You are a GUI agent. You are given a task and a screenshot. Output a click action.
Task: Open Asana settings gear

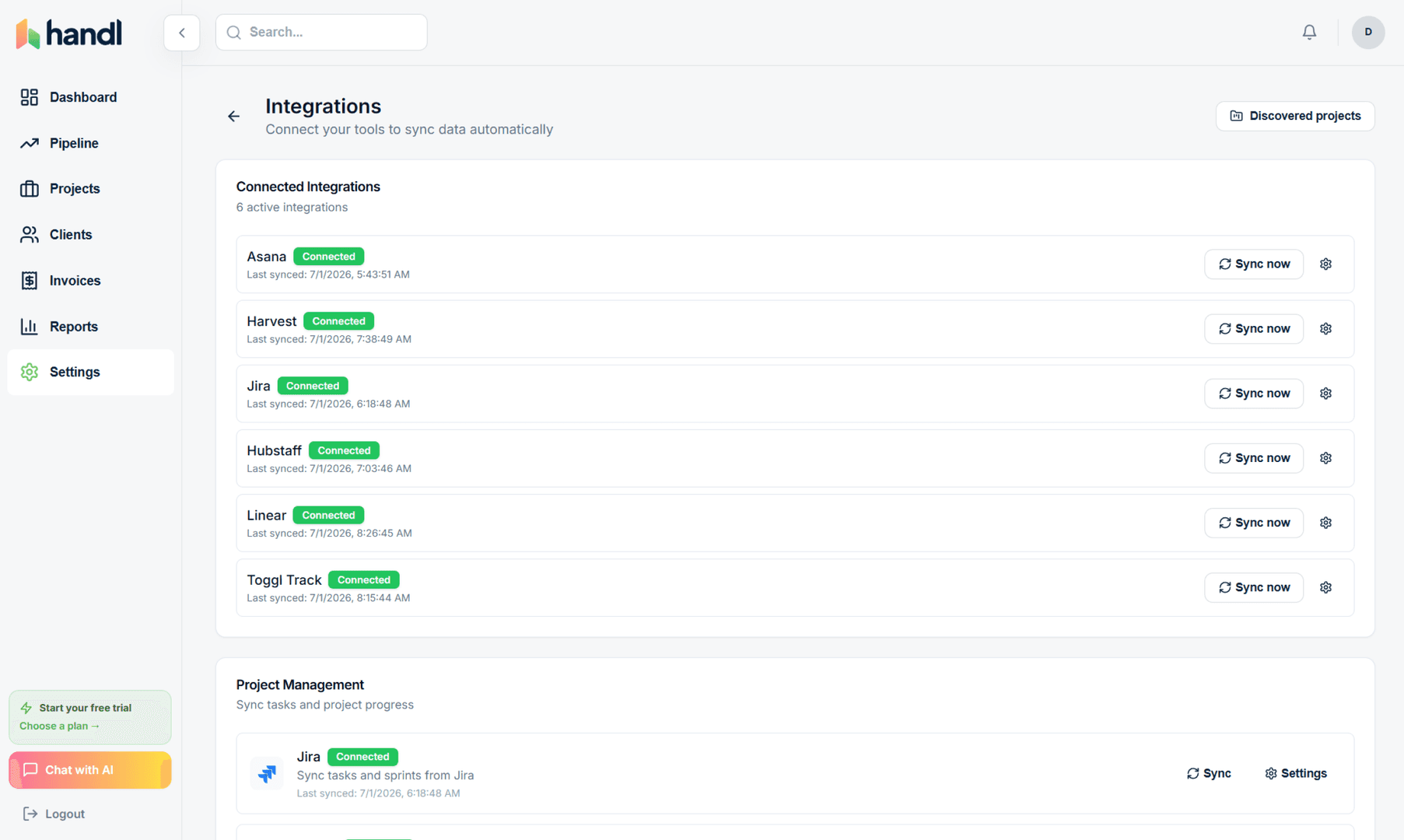(1325, 264)
